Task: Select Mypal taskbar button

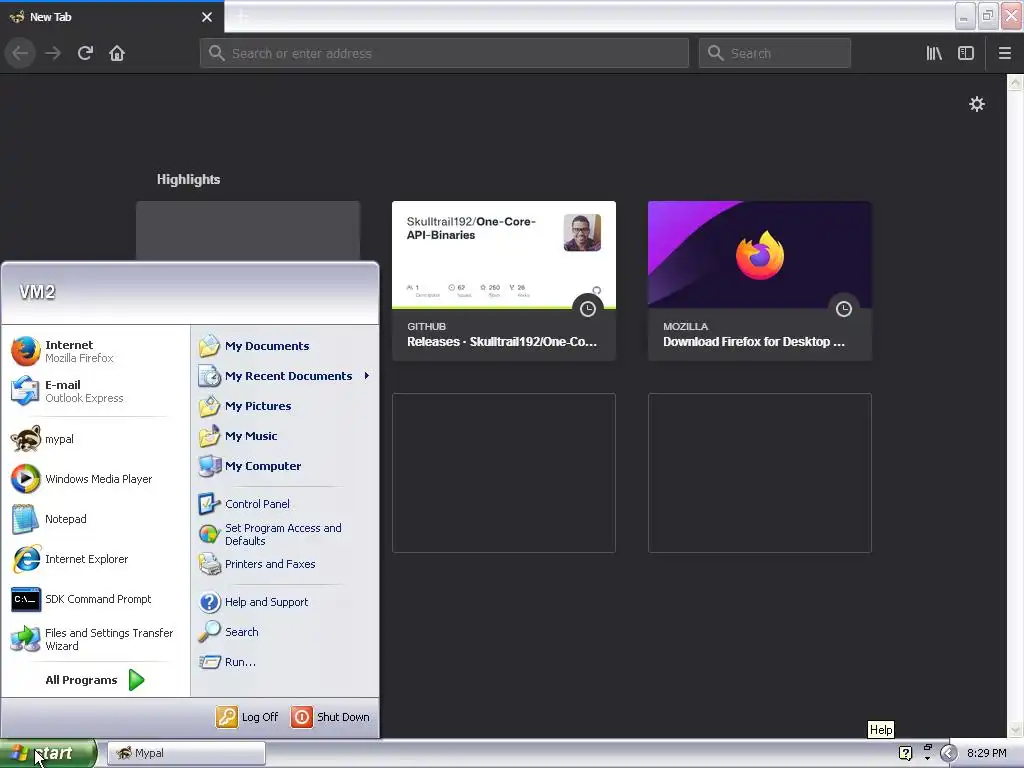Action: pos(186,753)
